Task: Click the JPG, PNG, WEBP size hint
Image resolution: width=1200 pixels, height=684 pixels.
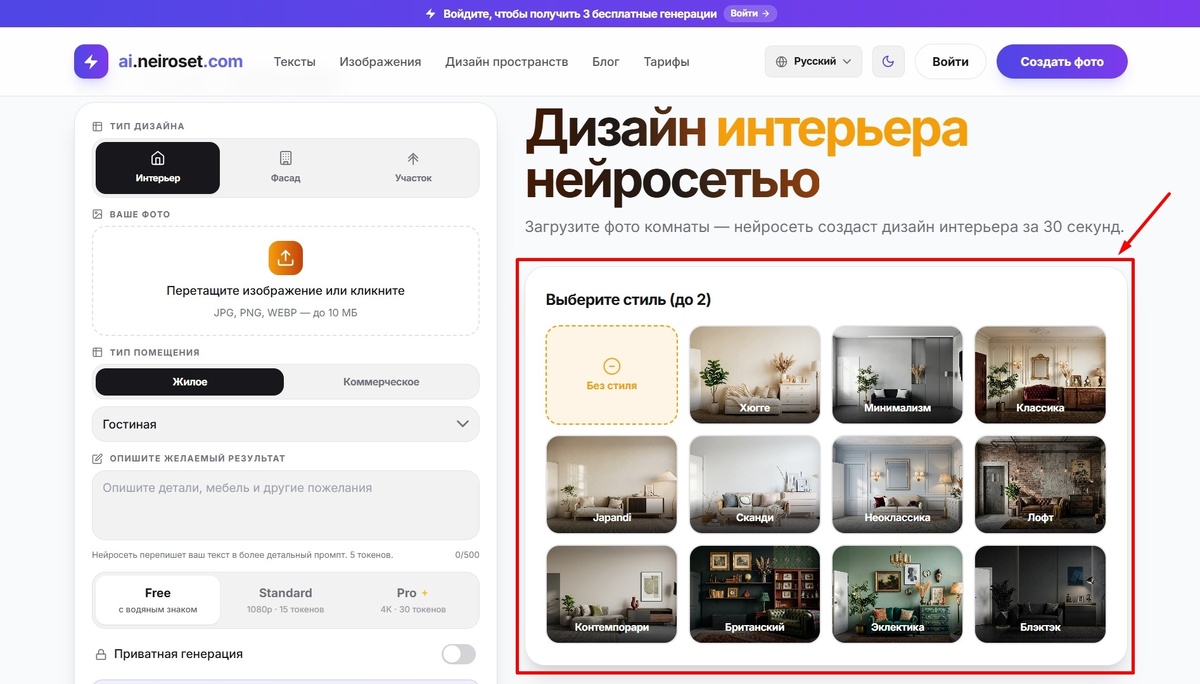Action: click(285, 313)
